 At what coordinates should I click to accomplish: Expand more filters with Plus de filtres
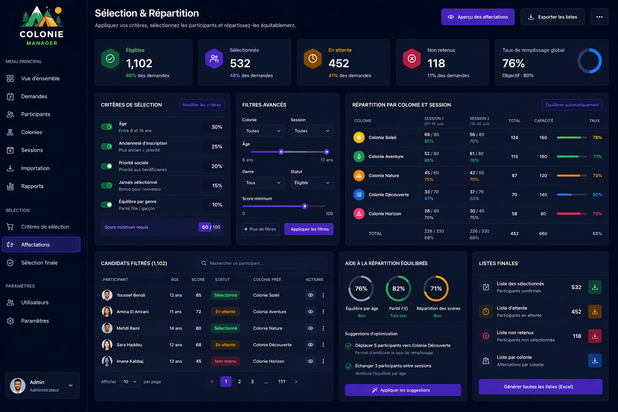click(261, 229)
